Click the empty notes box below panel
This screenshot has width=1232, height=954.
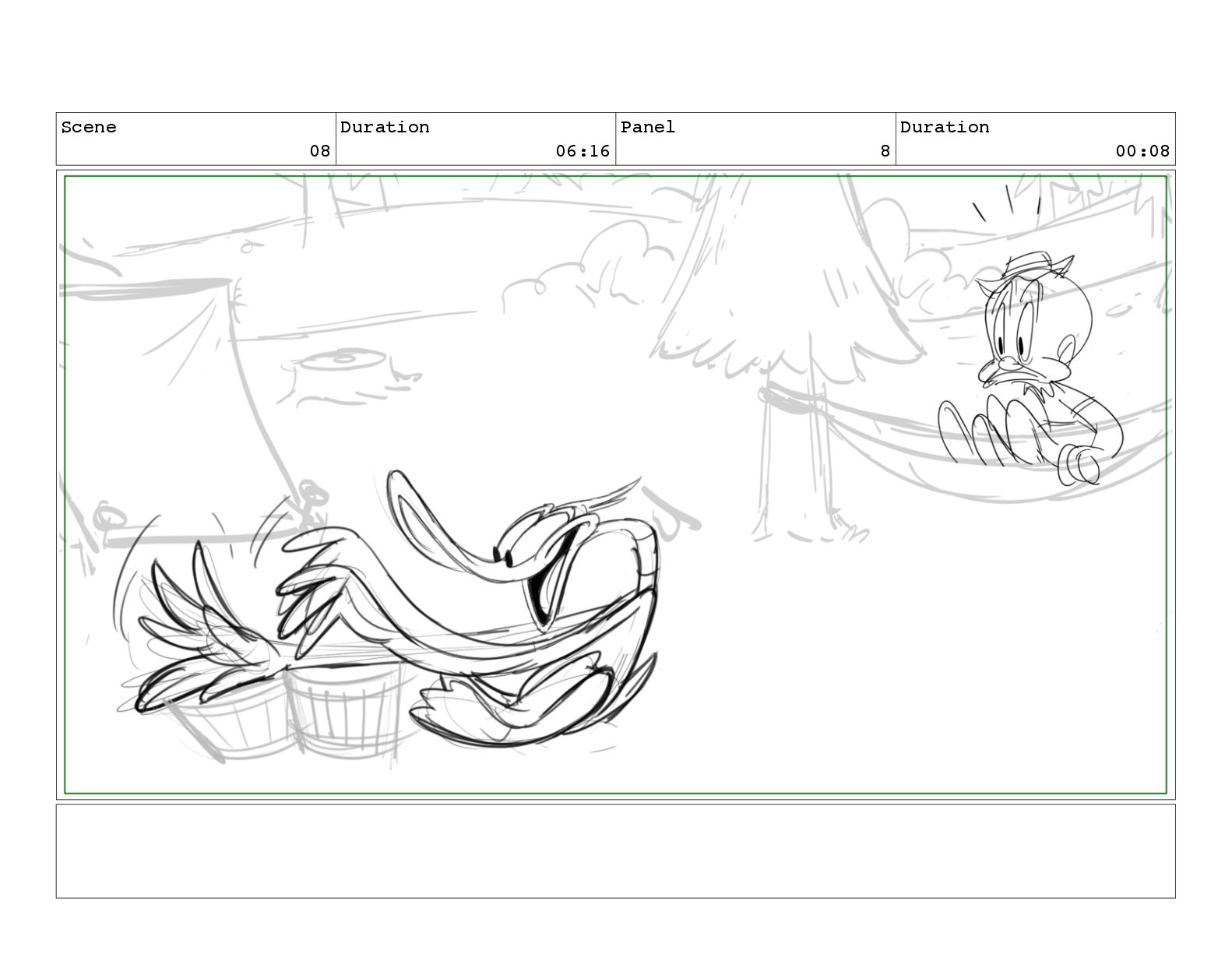pyautogui.click(x=615, y=851)
